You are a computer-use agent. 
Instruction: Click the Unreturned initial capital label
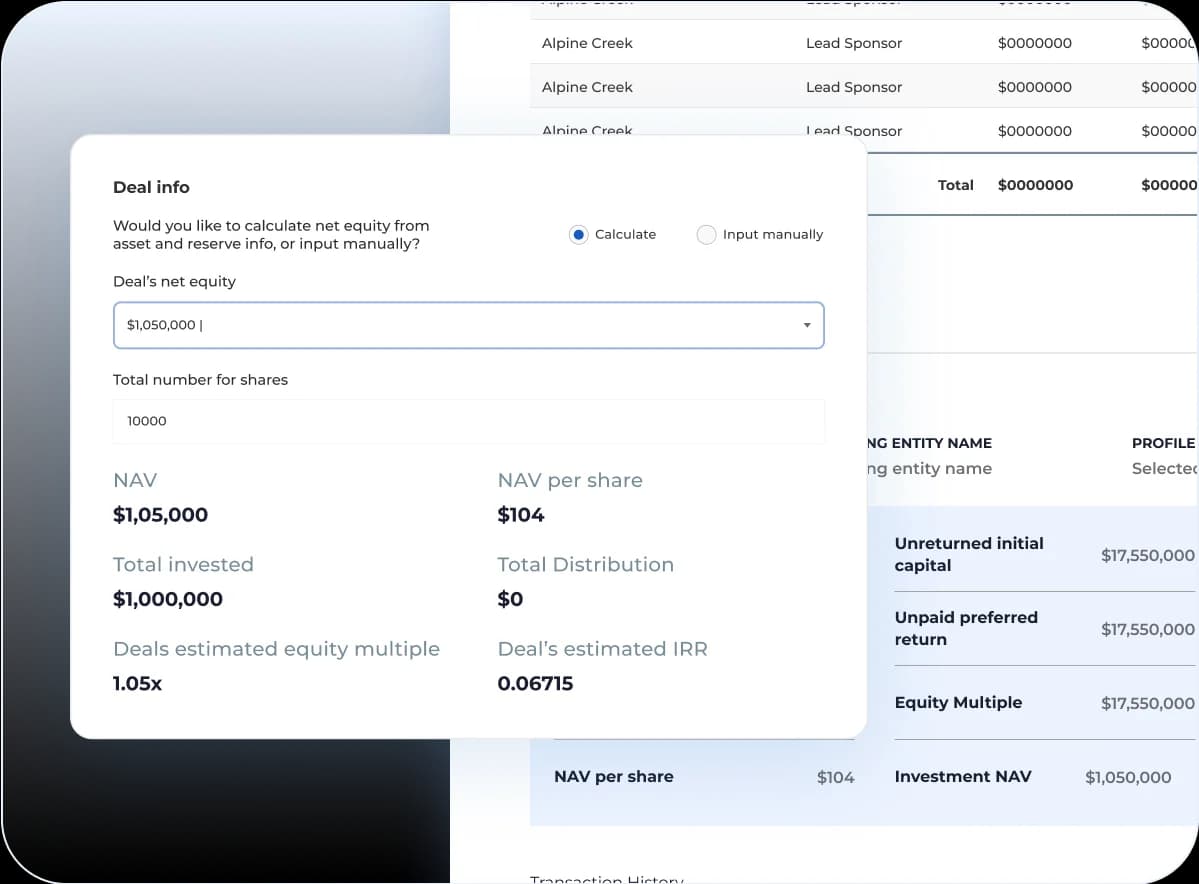click(x=968, y=554)
